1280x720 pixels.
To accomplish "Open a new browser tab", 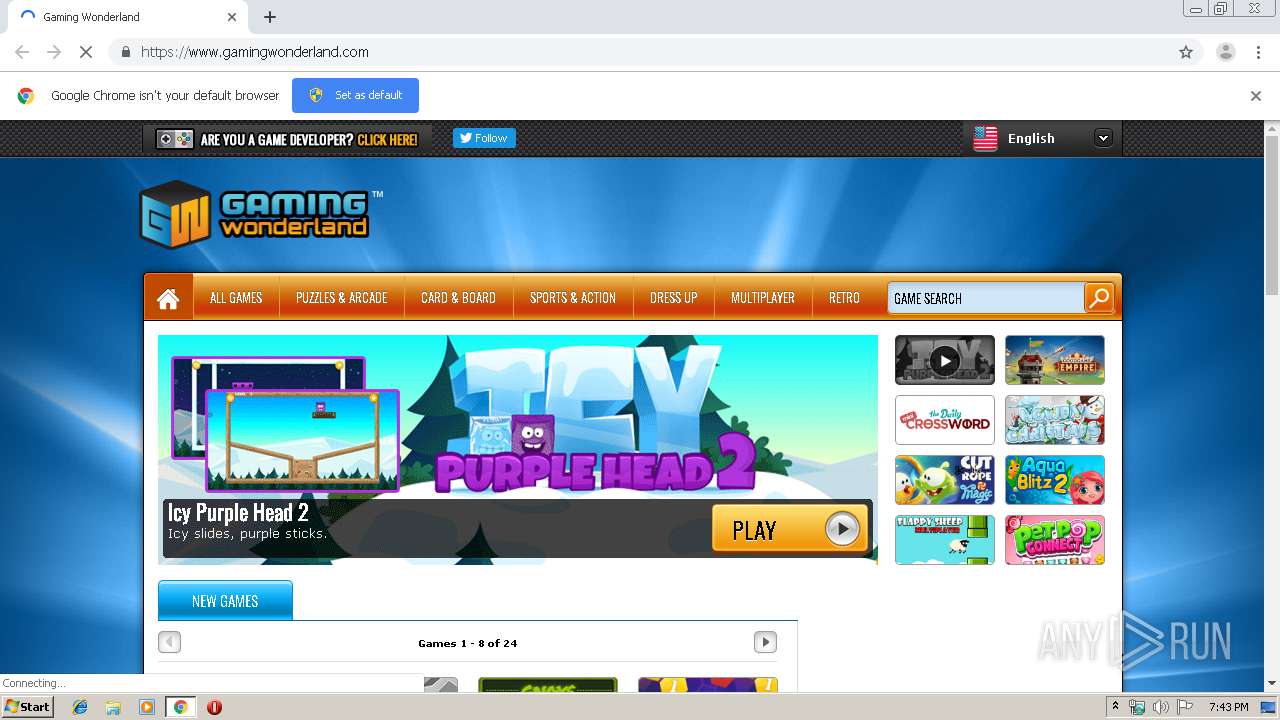I will pos(270,17).
